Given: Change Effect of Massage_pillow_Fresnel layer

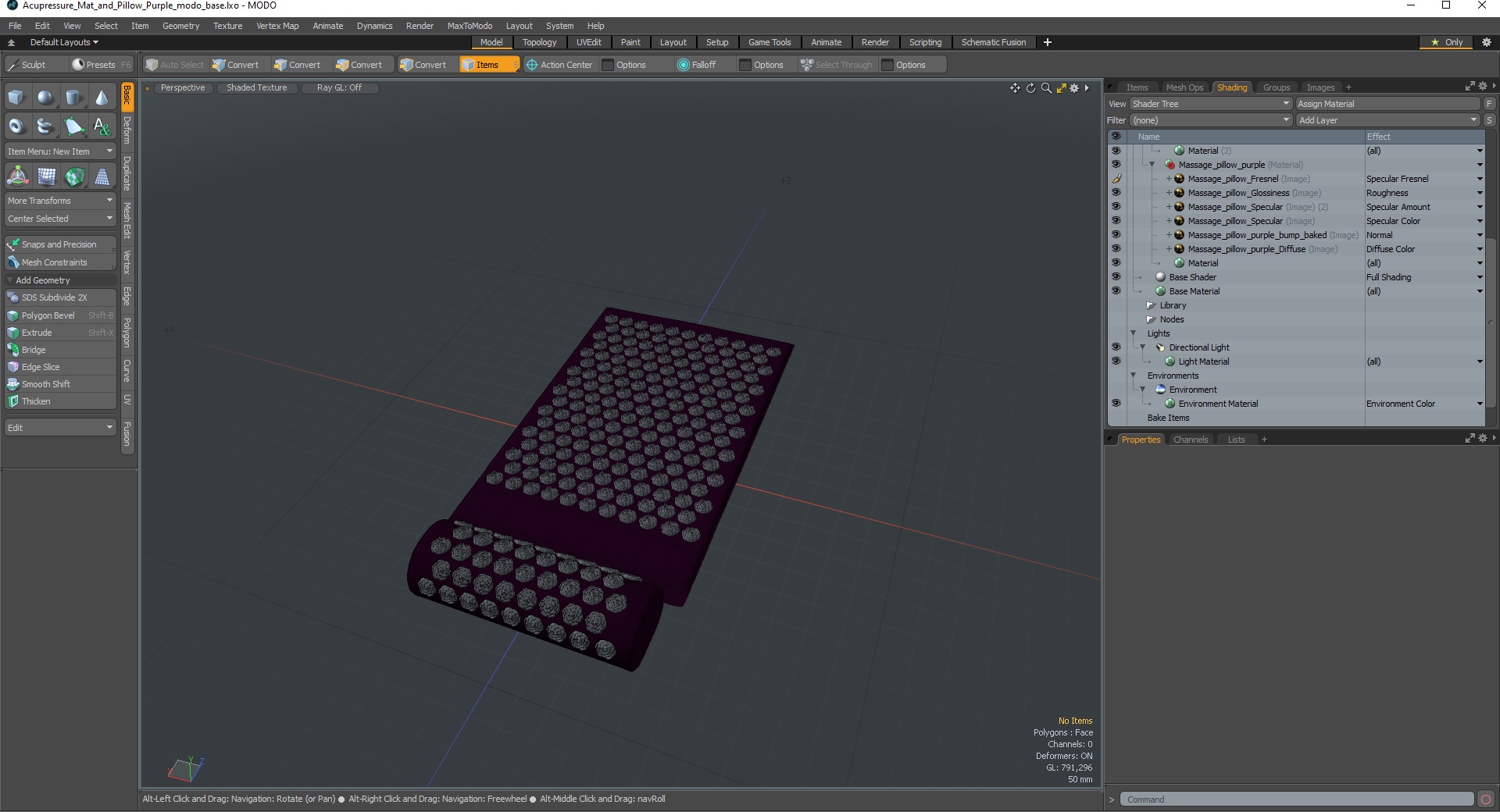Looking at the screenshot, I should click(x=1424, y=179).
